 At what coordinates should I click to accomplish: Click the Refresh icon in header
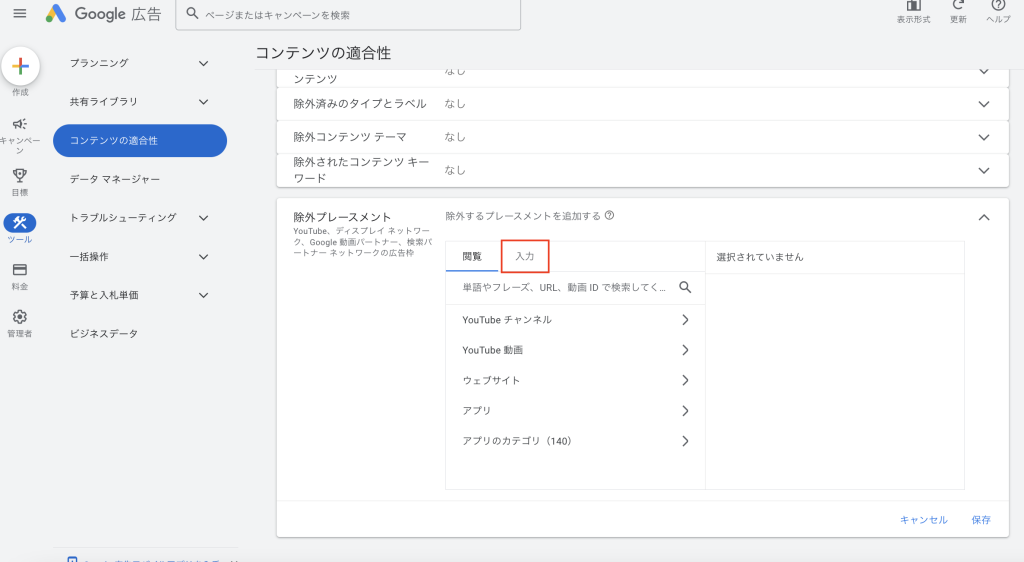click(958, 6)
